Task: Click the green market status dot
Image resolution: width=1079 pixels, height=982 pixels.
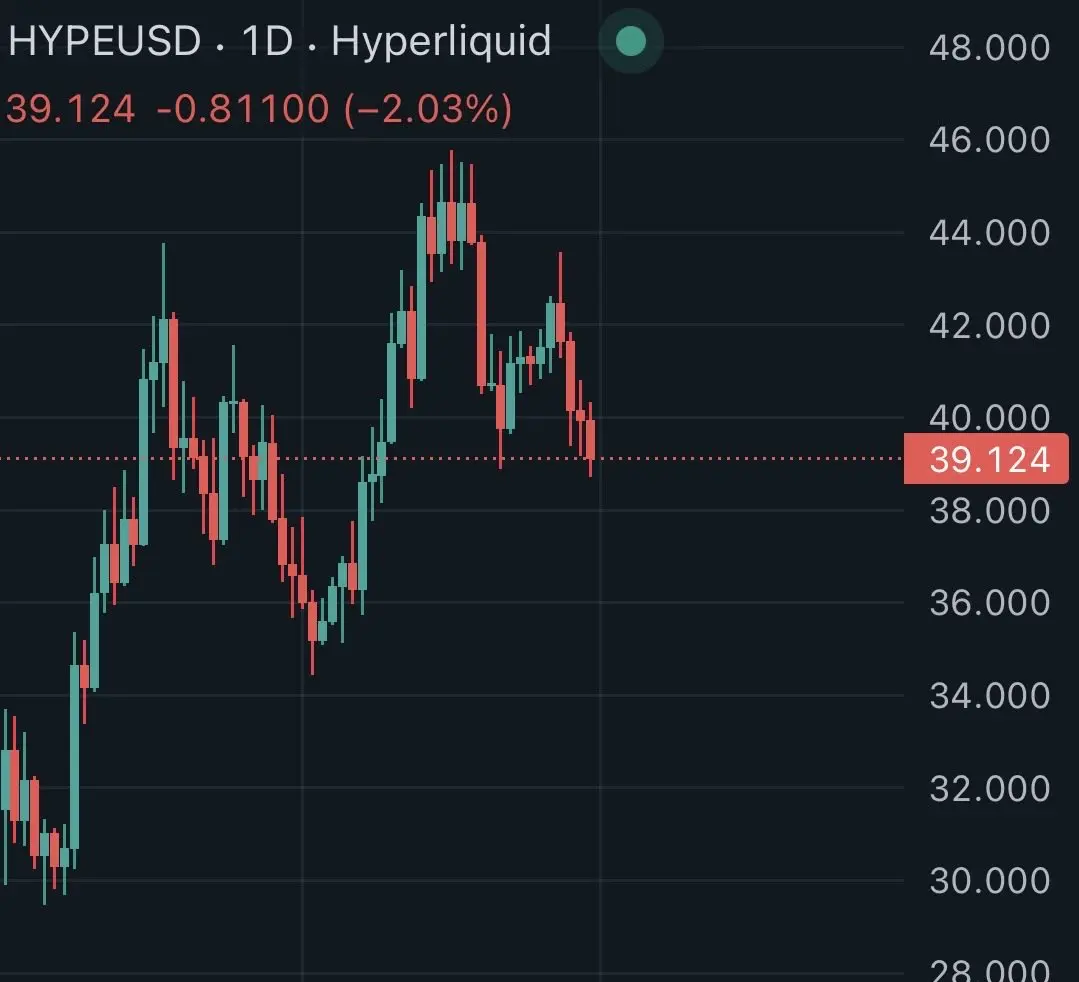Action: 630,41
